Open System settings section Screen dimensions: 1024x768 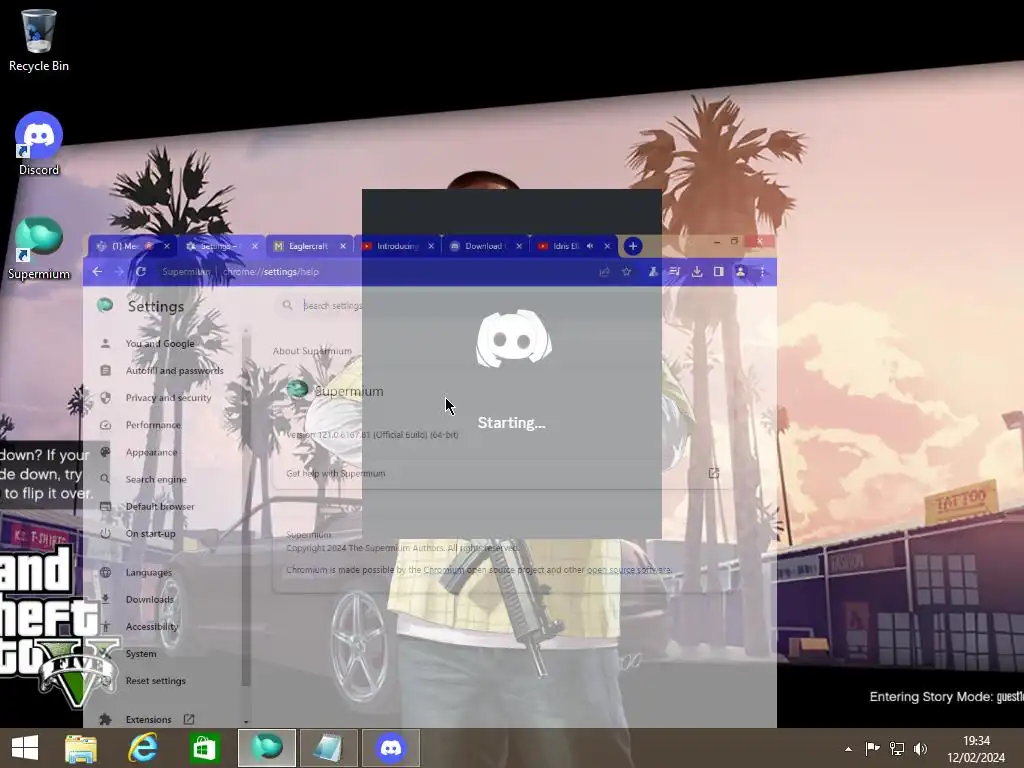141,654
